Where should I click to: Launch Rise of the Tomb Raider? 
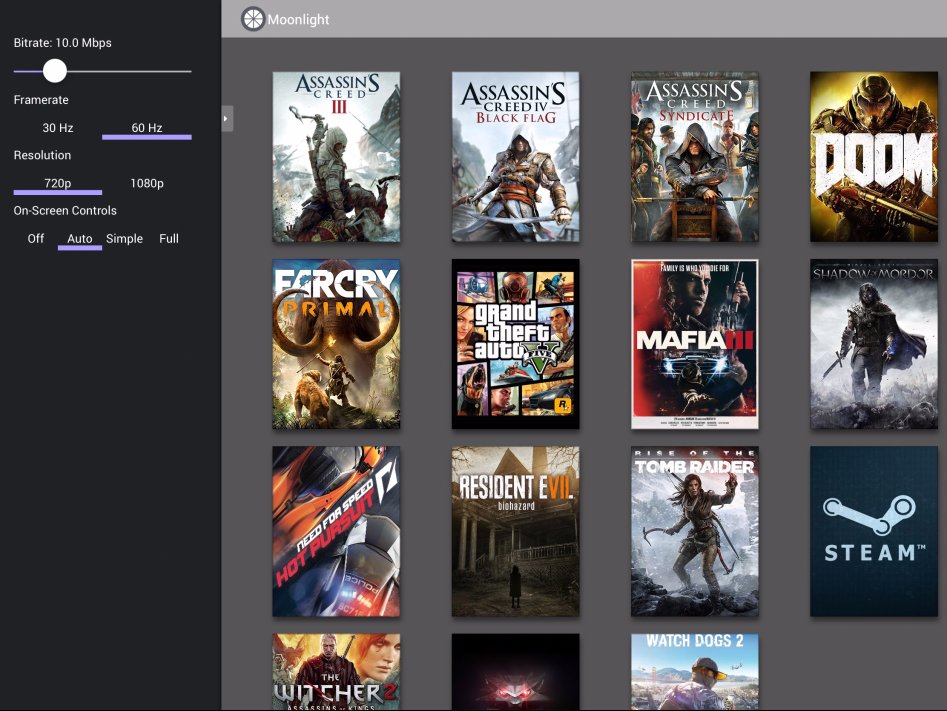[695, 532]
